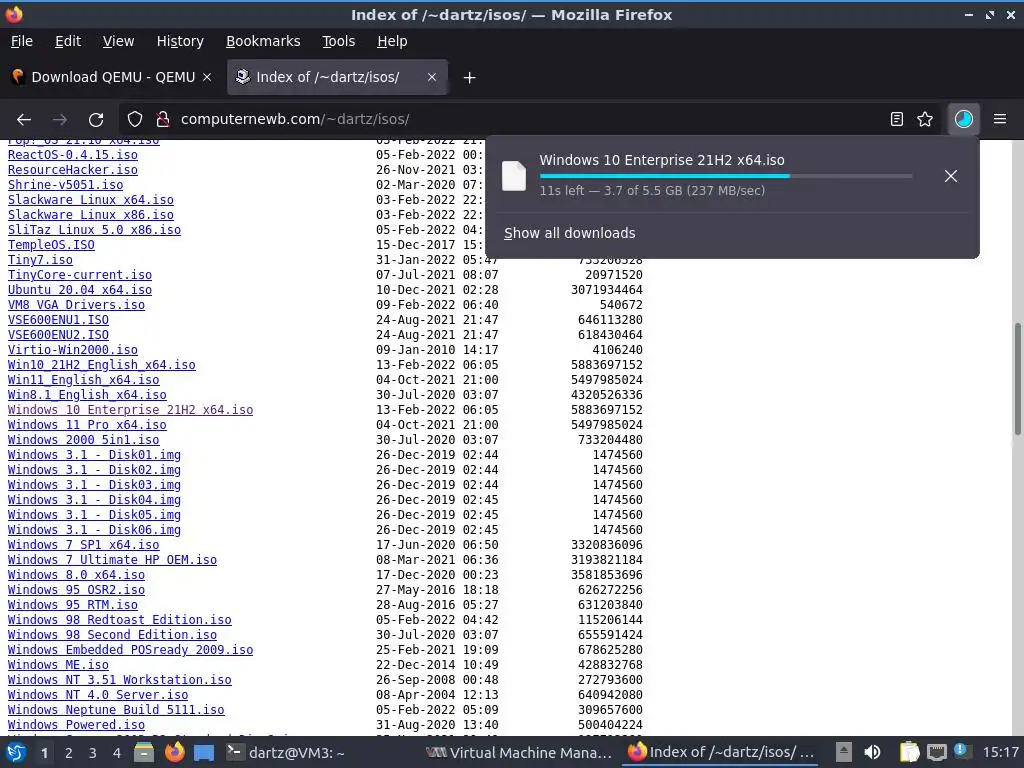Viewport: 1024px width, 768px height.
Task: Click Show all downloads
Action: [x=569, y=233]
